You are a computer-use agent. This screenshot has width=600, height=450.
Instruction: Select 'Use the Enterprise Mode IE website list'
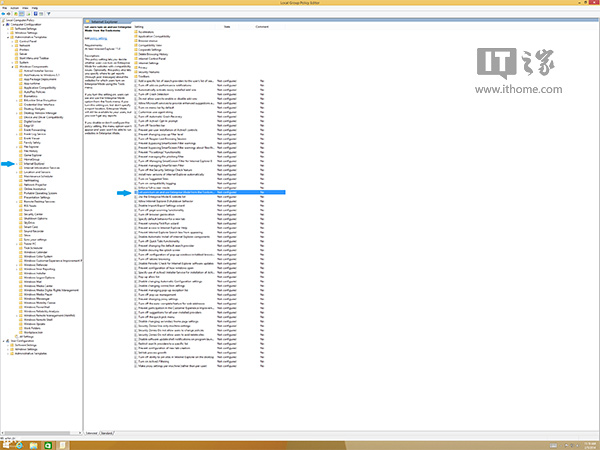pyautogui.click(x=162, y=197)
